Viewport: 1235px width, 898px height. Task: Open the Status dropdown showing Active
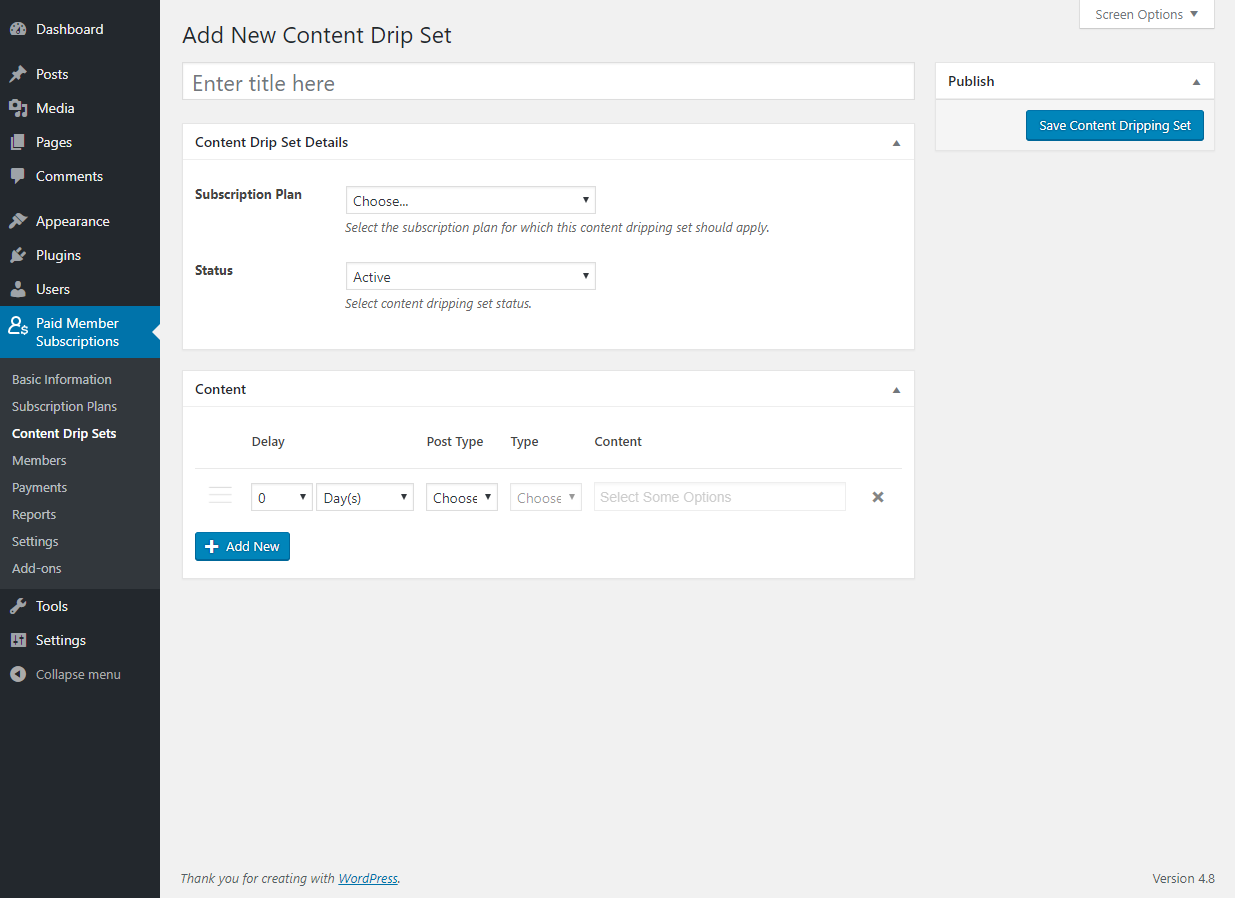[471, 276]
